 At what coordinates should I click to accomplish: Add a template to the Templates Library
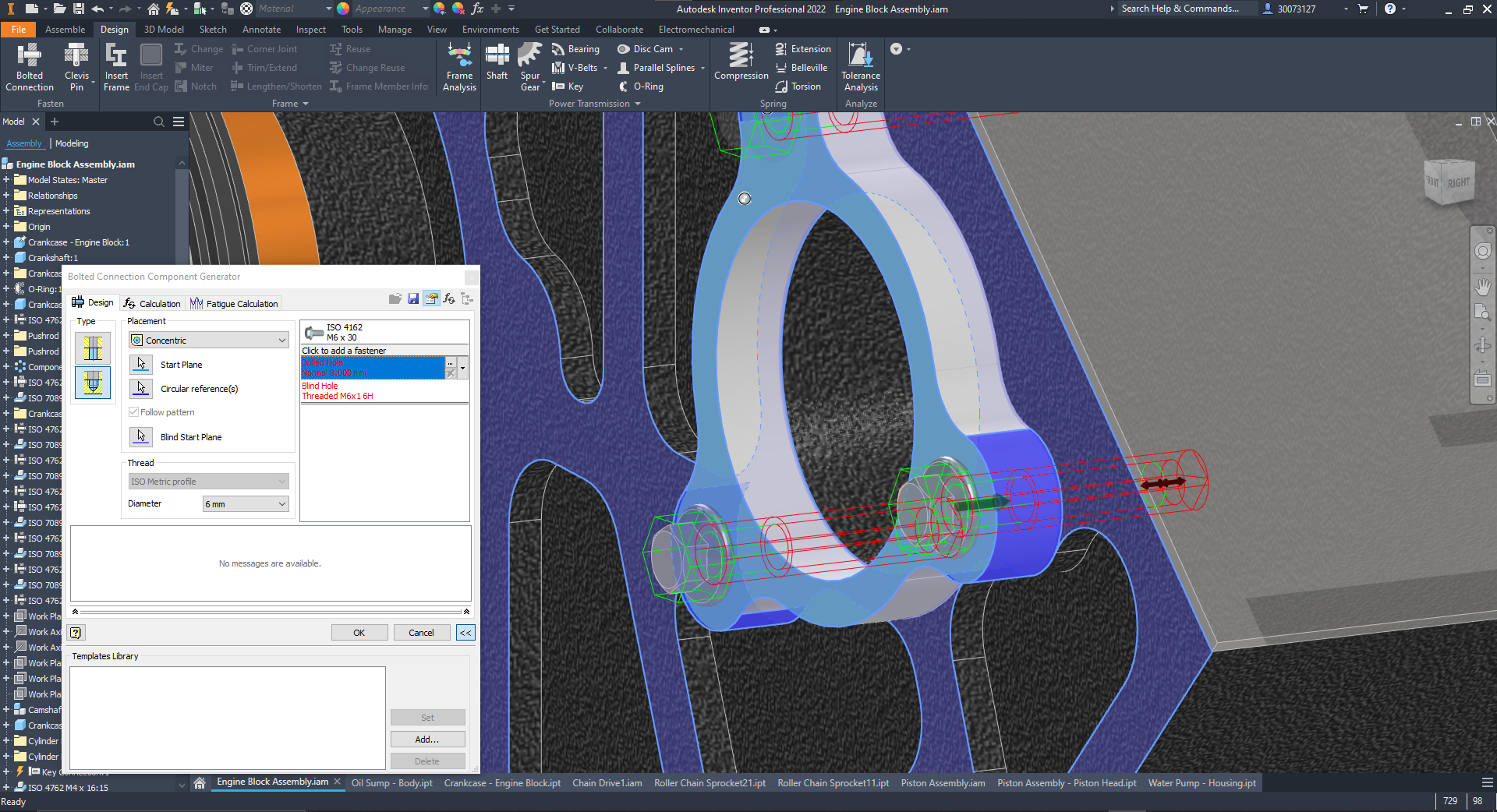pyautogui.click(x=427, y=738)
